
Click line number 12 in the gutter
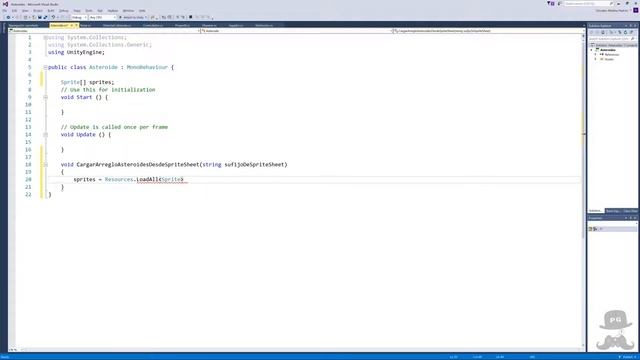click(28, 120)
